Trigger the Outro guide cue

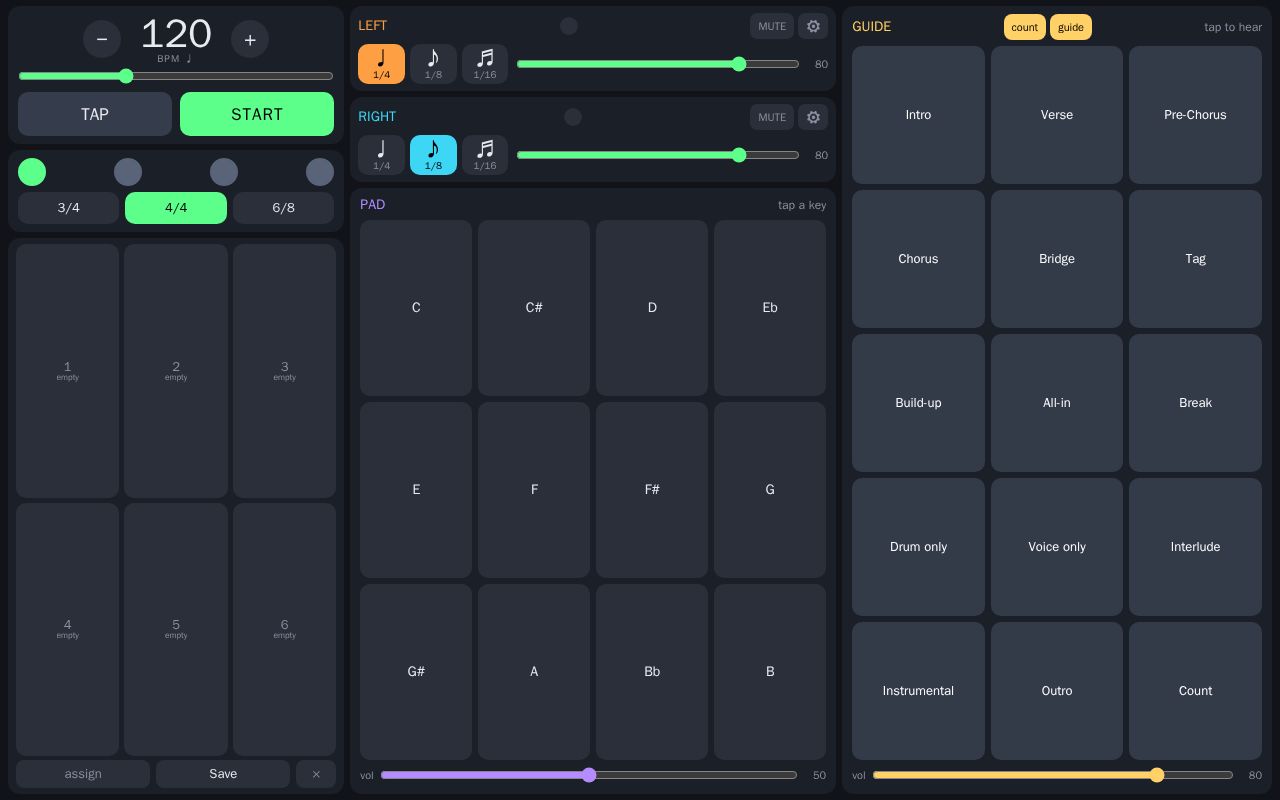click(x=1057, y=691)
